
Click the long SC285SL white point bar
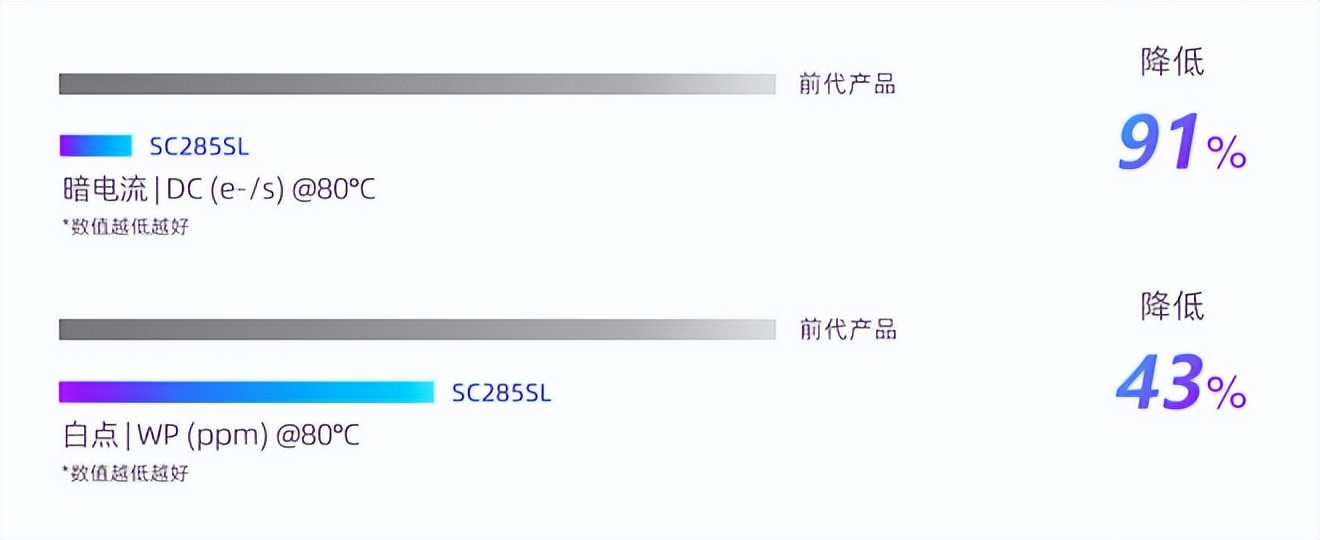(246, 392)
